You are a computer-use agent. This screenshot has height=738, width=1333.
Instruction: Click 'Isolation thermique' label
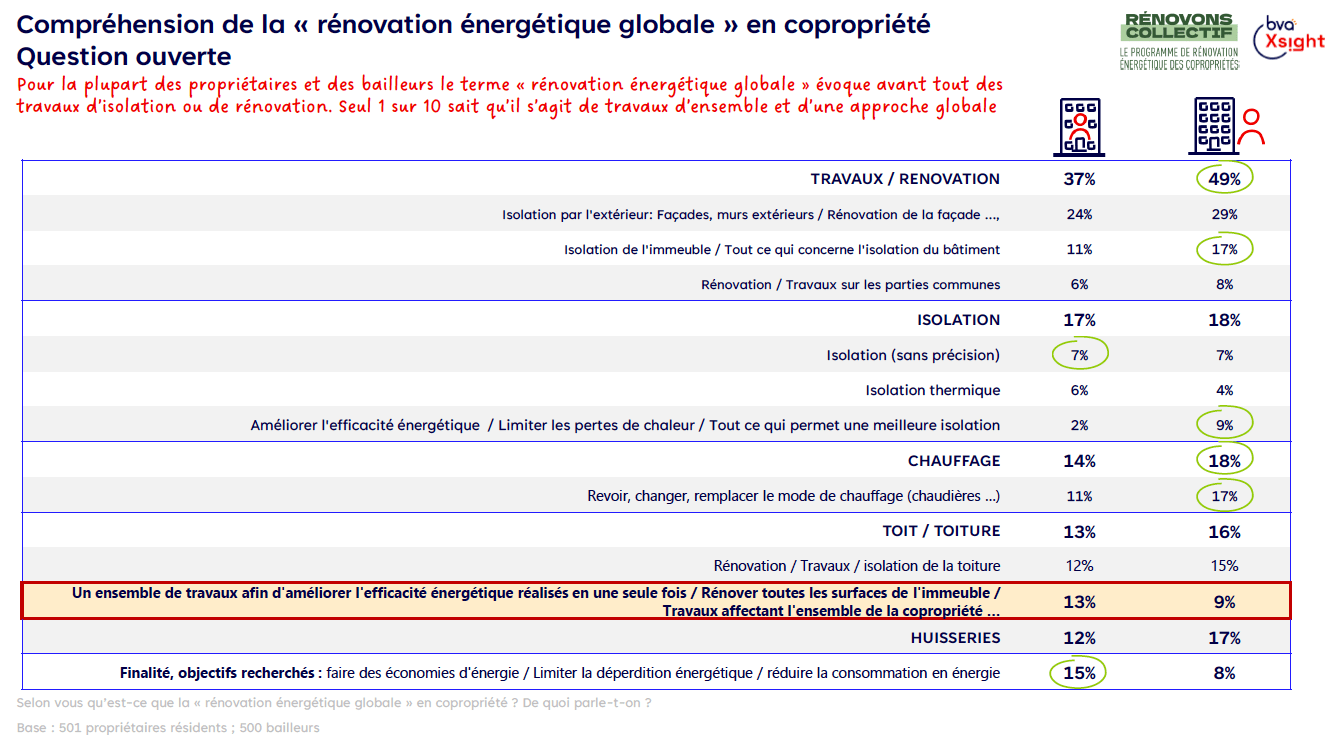933,390
